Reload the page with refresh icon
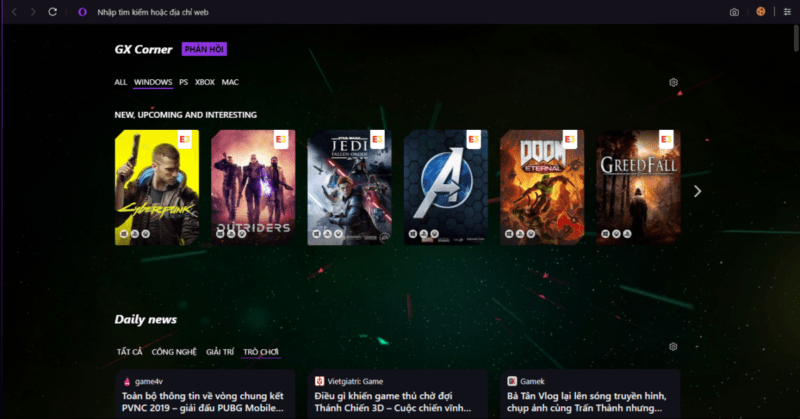 click(x=52, y=12)
